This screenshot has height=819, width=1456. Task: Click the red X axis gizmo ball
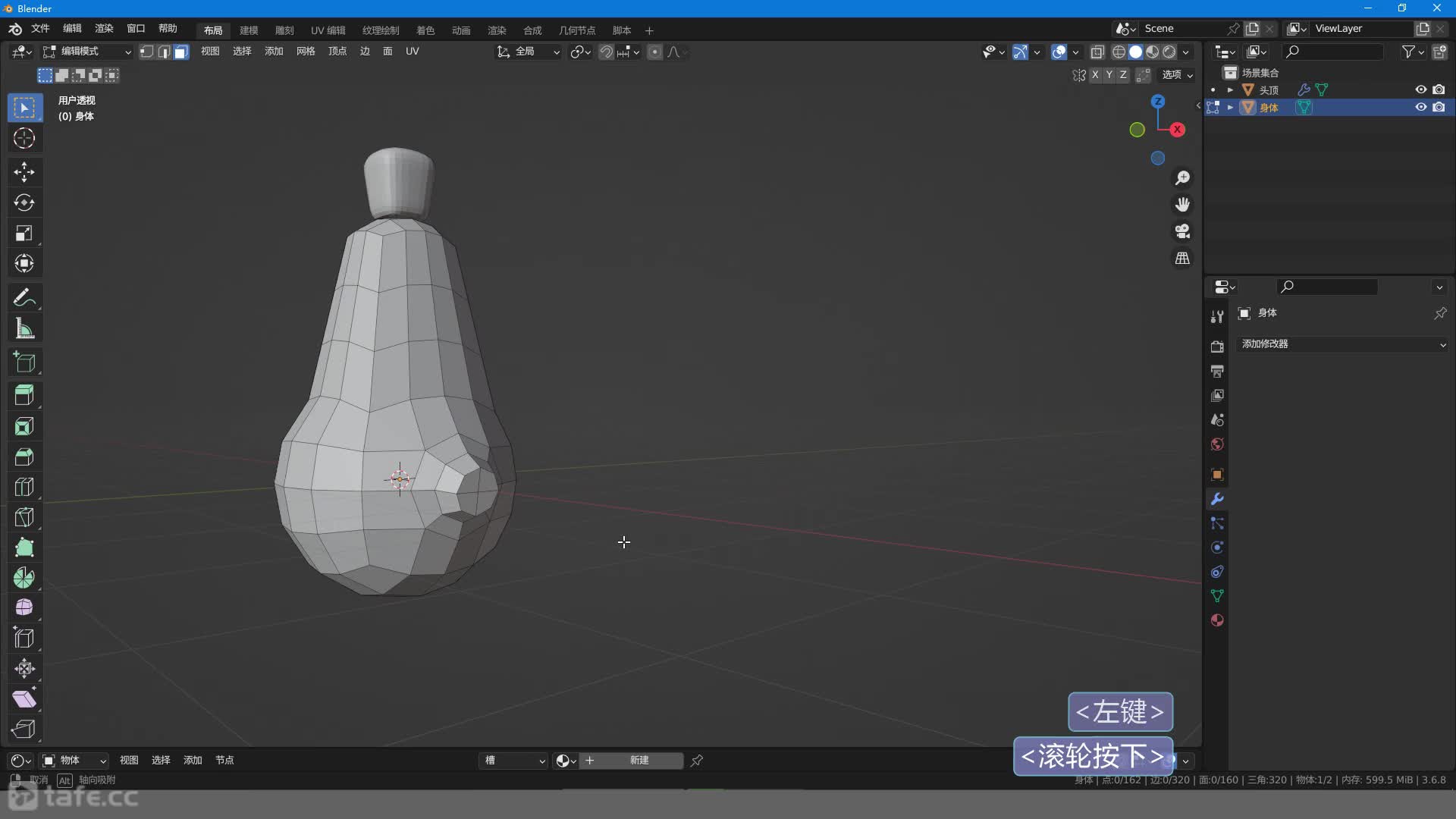click(x=1177, y=130)
